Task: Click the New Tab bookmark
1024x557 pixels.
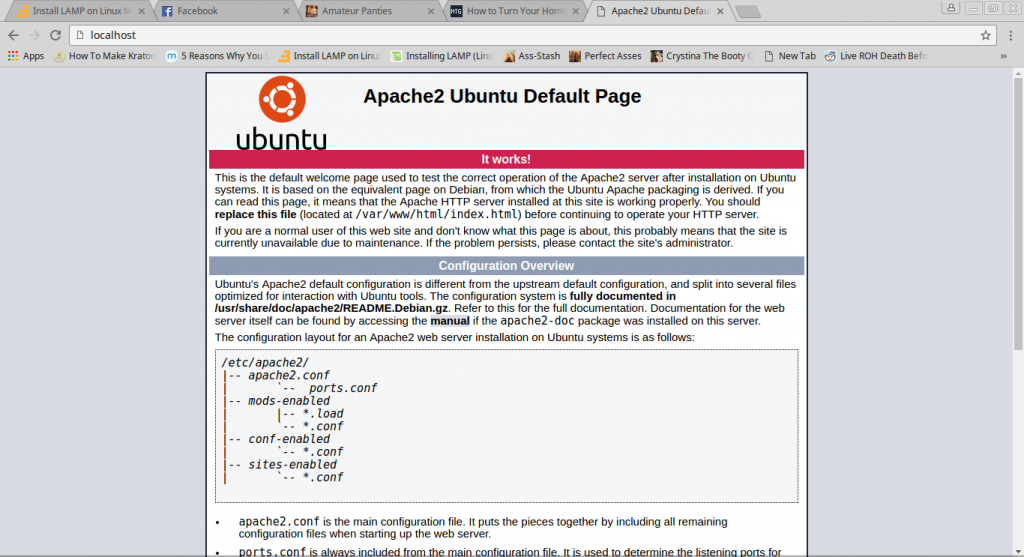Action: click(789, 56)
